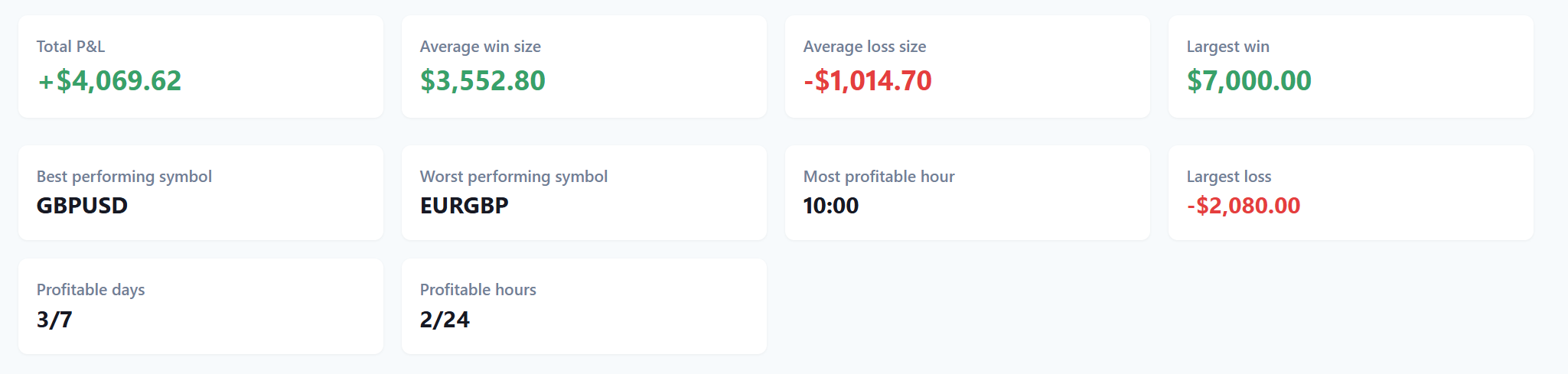Select the Best performing symbol label

coord(124,177)
